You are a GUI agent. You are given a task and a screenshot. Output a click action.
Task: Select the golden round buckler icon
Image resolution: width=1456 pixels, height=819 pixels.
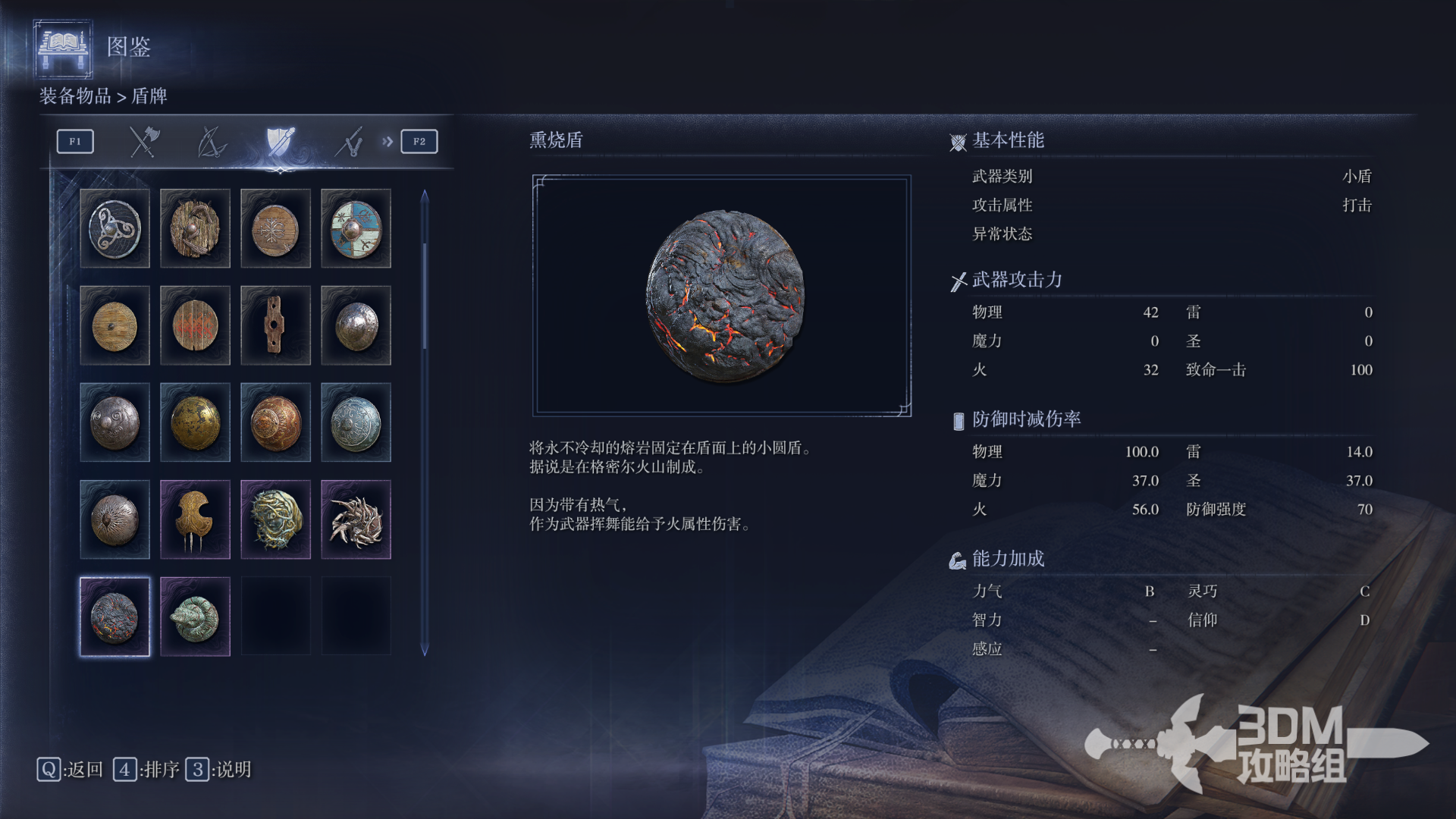195,422
